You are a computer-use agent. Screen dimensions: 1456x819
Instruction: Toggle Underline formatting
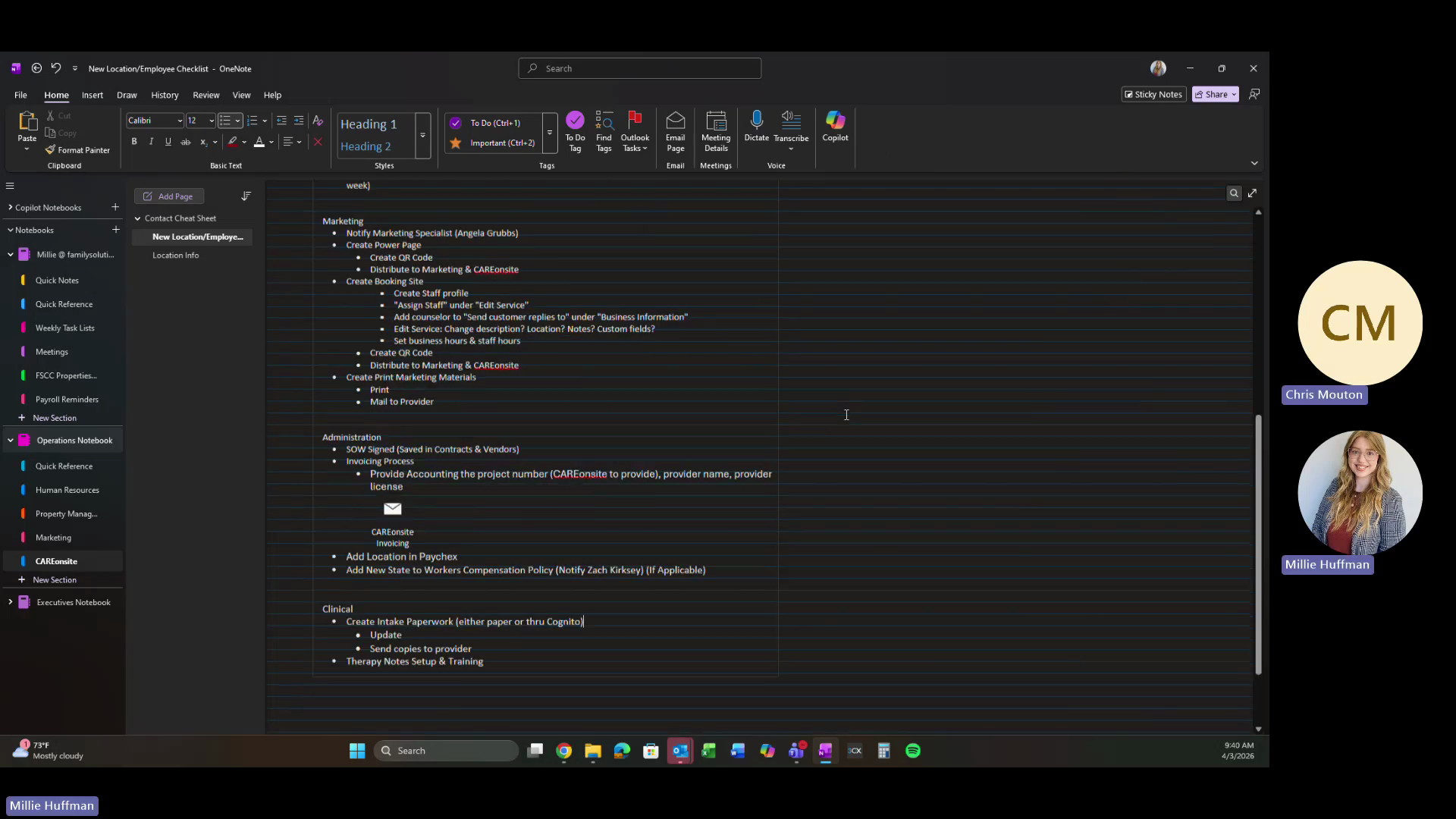tap(168, 142)
